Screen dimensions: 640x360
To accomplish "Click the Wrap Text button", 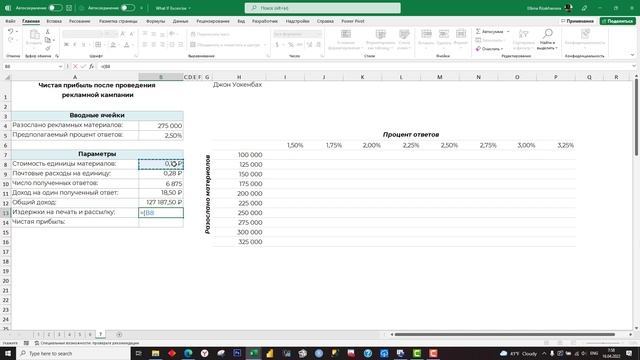I will [x=210, y=34].
